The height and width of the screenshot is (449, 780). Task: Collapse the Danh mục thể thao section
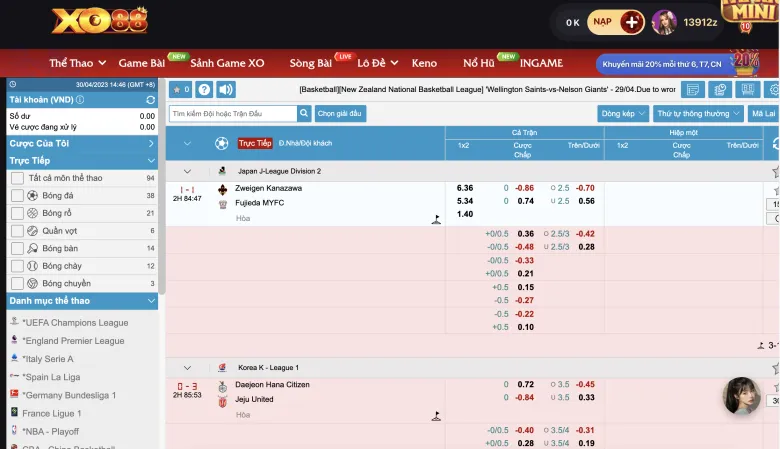pyautogui.click(x=82, y=301)
